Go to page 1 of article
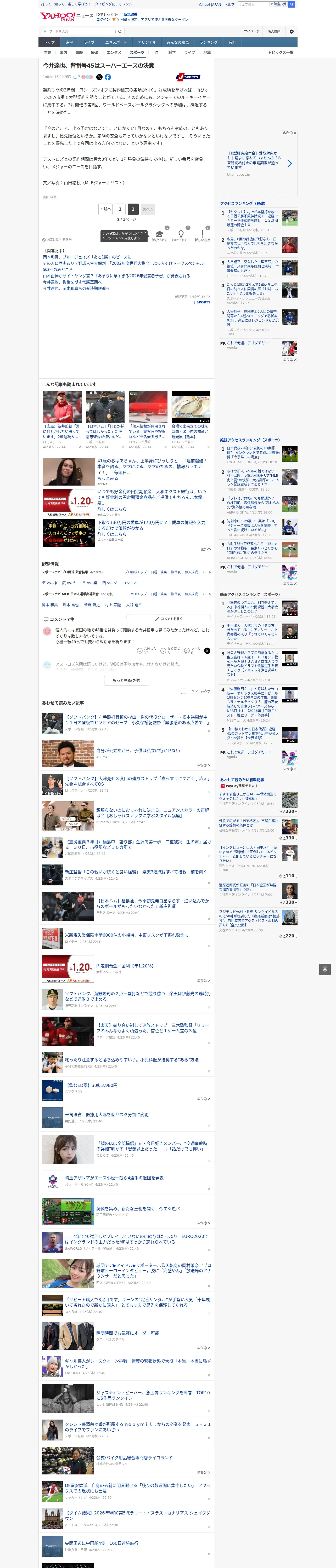 point(120,209)
